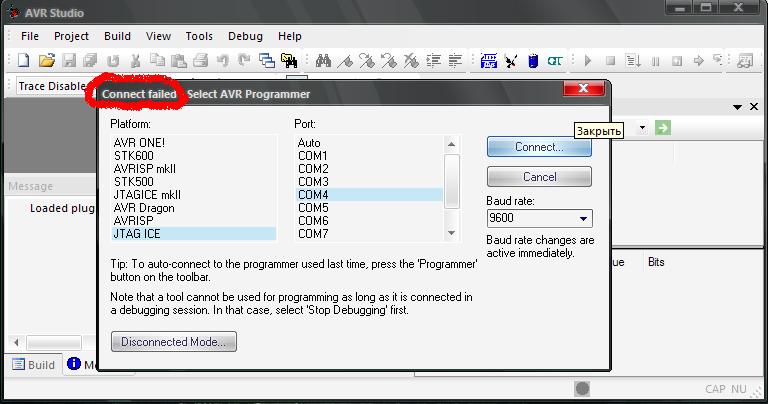Click the Copy icon in toolbar
Viewport: 768px width, 404px height.
coord(157,61)
